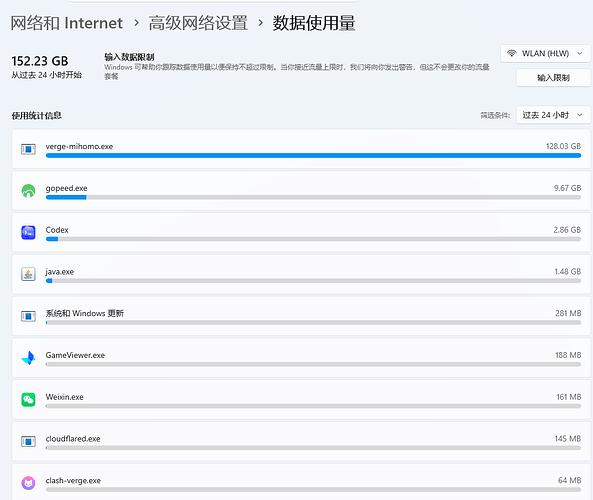
Task: Click the GameViewer.exe blue icon
Action: 28,358
